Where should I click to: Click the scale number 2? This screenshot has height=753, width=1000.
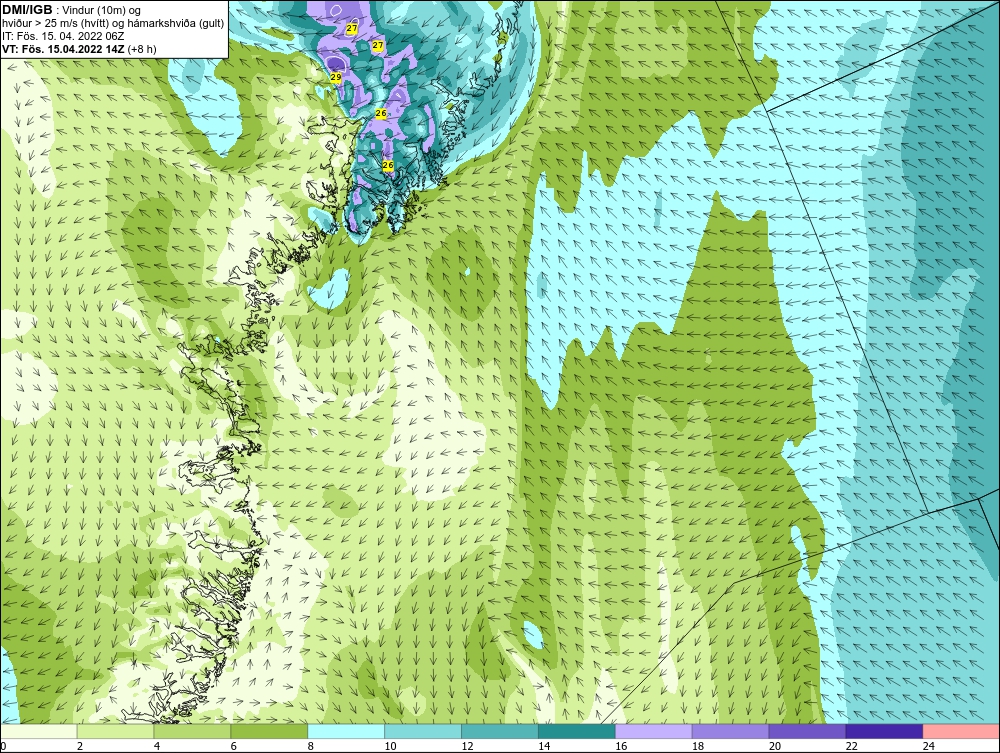[80, 746]
